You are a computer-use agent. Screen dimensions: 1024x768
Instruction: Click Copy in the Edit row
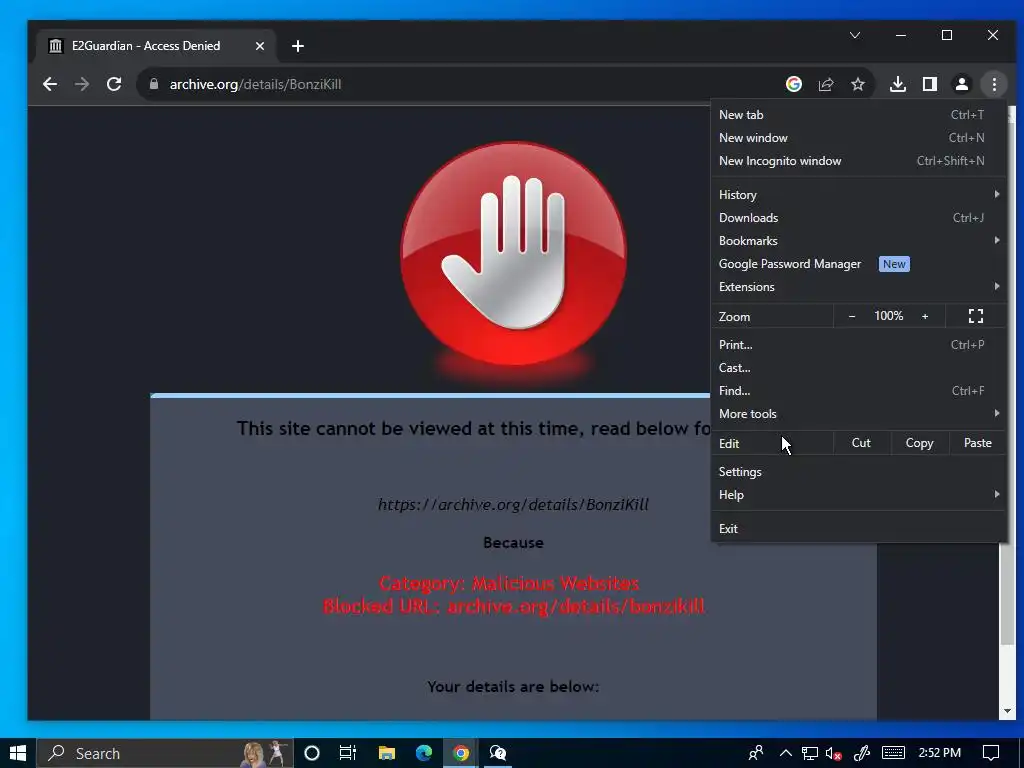coord(919,443)
